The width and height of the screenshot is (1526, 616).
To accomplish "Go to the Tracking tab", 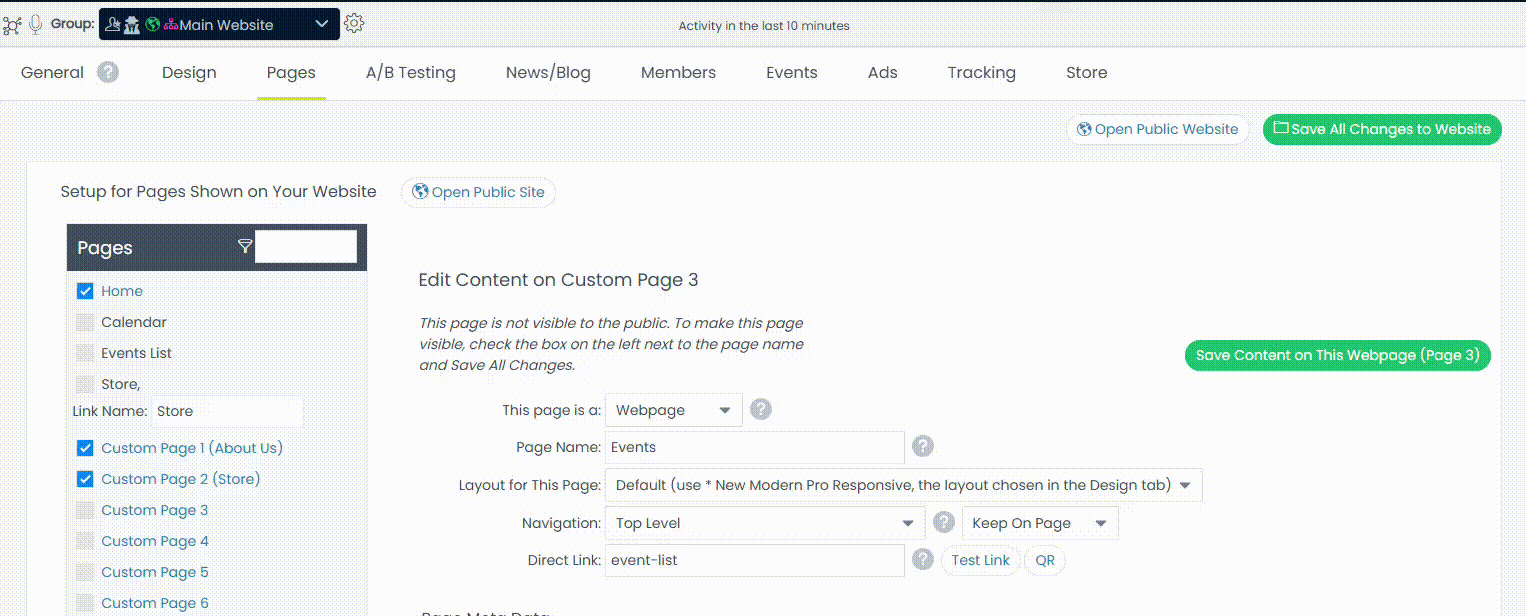I will click(981, 72).
